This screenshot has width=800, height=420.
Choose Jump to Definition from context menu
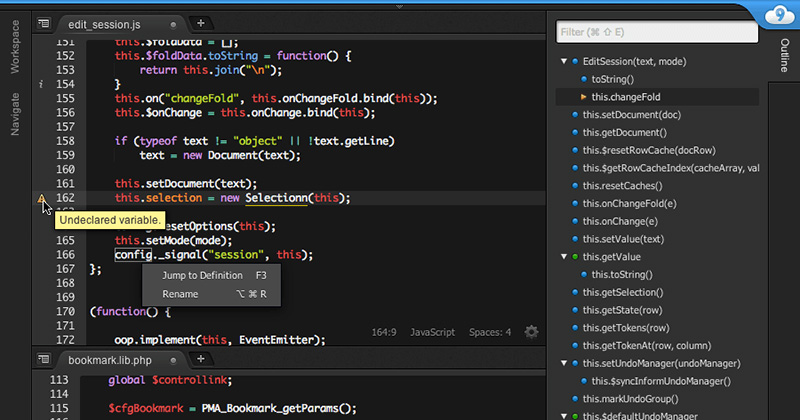[202, 275]
